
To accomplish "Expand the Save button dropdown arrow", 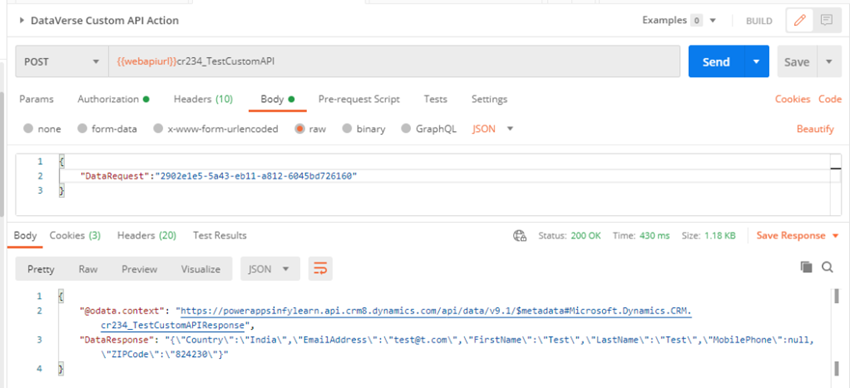I will click(x=829, y=61).
